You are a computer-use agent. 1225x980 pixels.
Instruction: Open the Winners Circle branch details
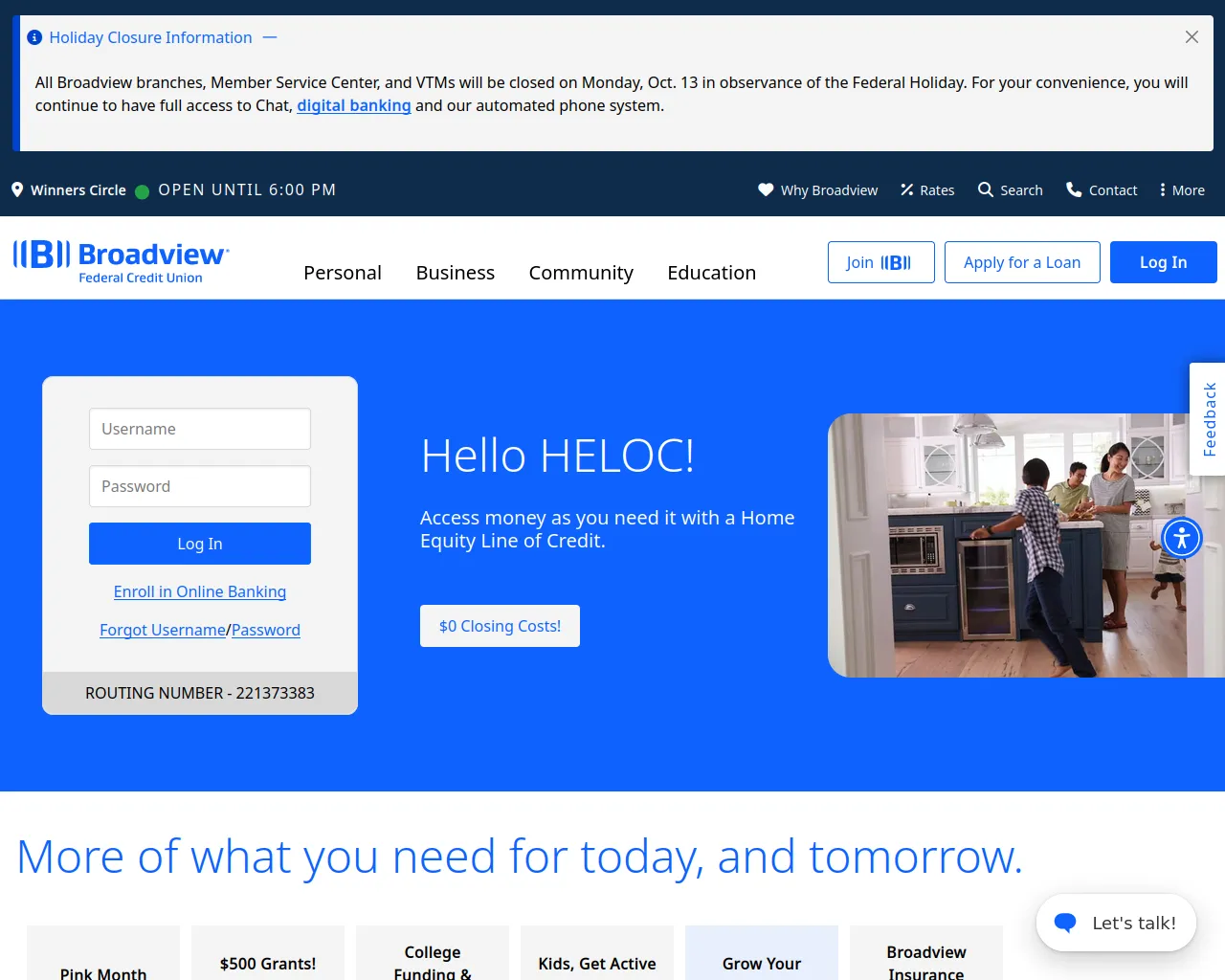pos(78,190)
